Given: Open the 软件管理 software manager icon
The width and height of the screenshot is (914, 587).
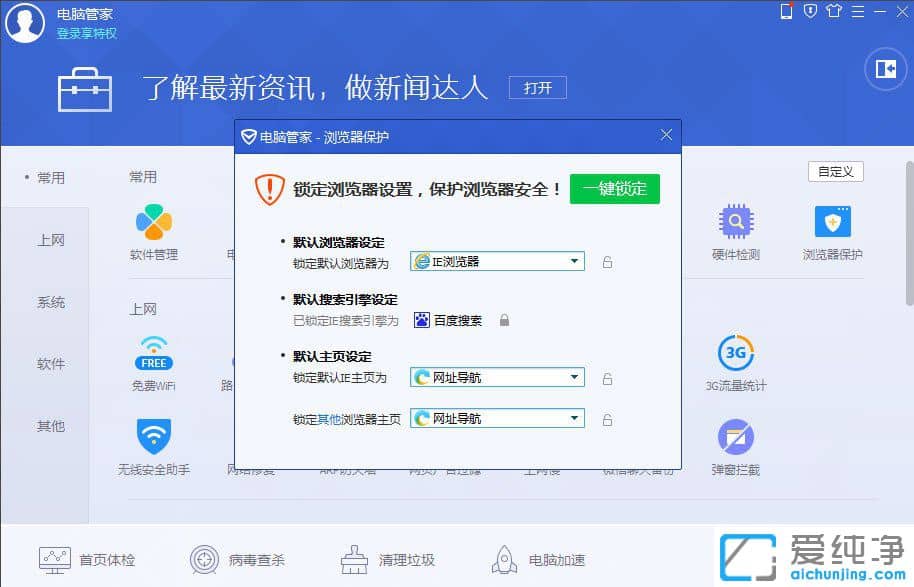Looking at the screenshot, I should pos(153,232).
